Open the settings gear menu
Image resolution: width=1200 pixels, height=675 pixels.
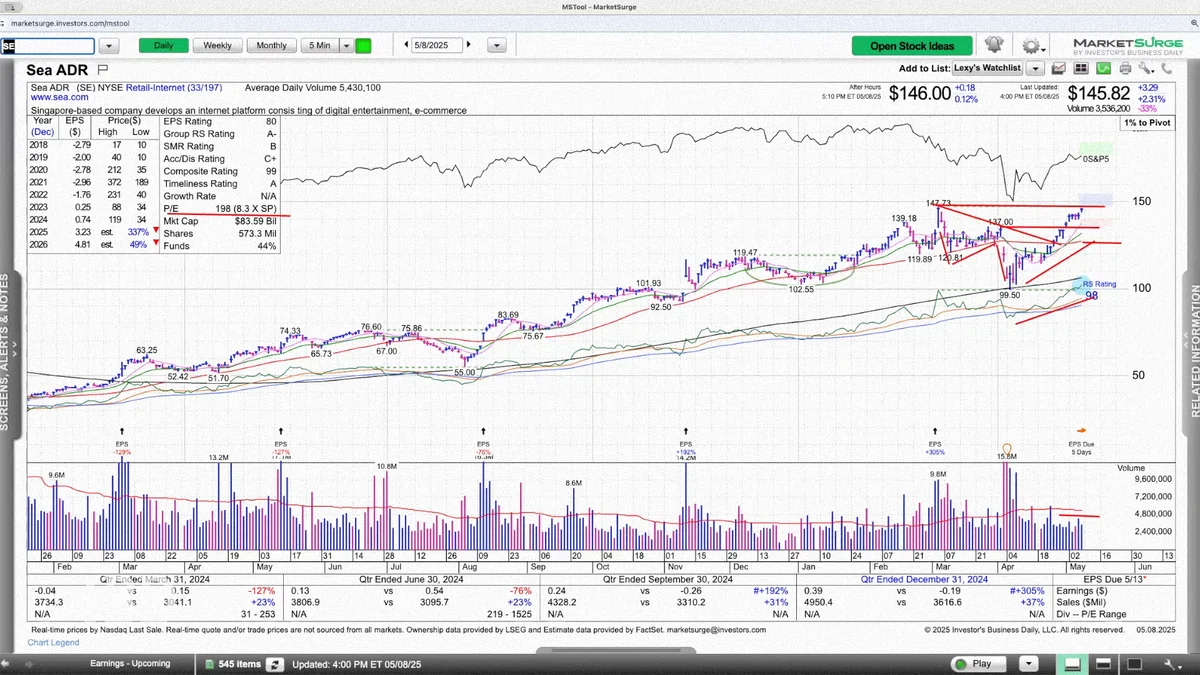[1031, 45]
